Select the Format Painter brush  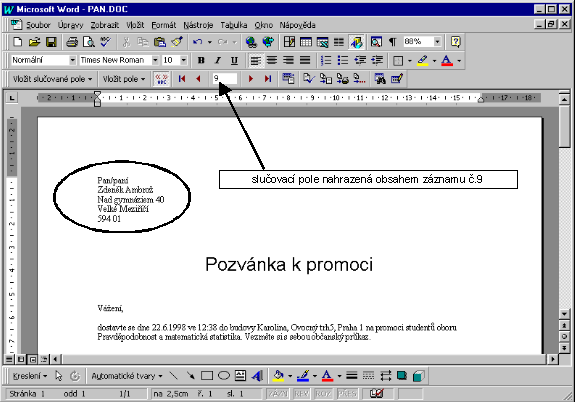coord(177,42)
